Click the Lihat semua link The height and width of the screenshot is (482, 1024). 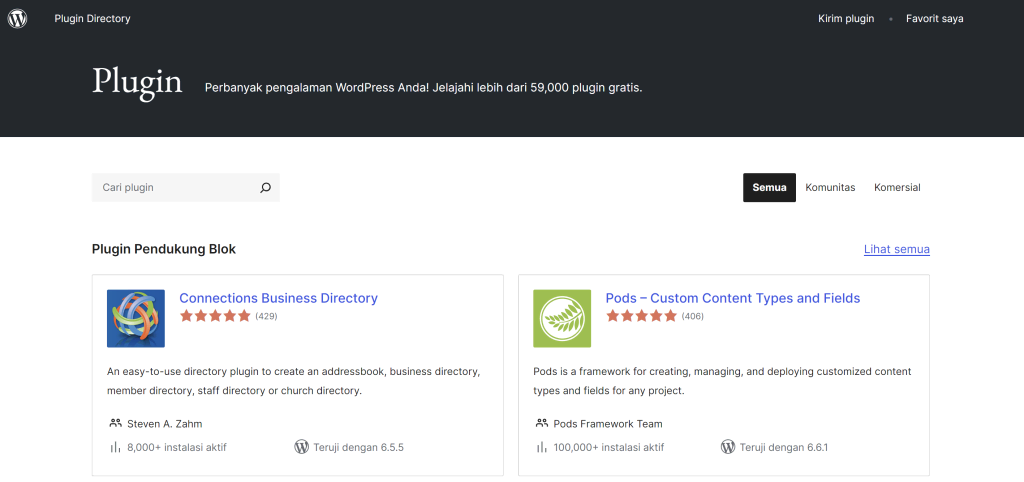(x=897, y=249)
